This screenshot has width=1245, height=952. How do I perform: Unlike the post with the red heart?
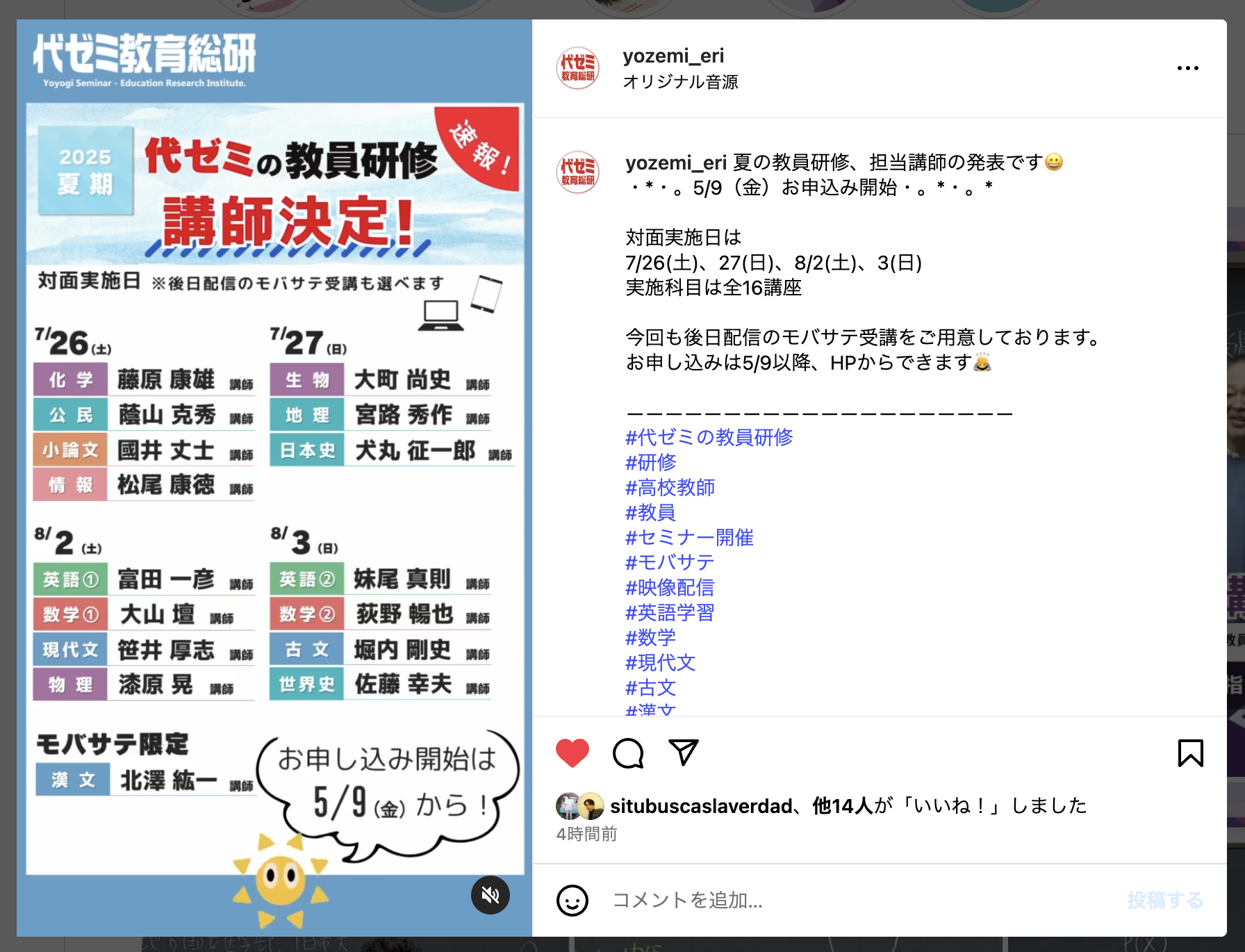pyautogui.click(x=572, y=753)
